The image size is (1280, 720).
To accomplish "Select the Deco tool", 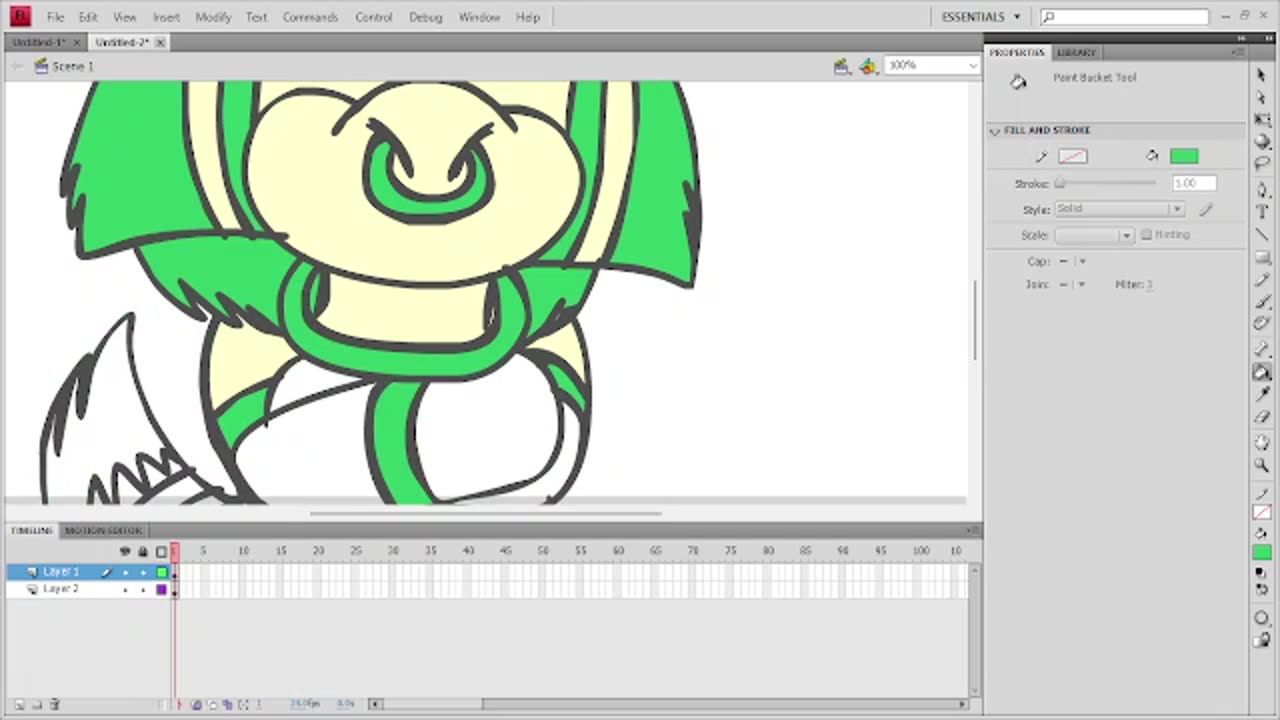I will [x=1261, y=323].
